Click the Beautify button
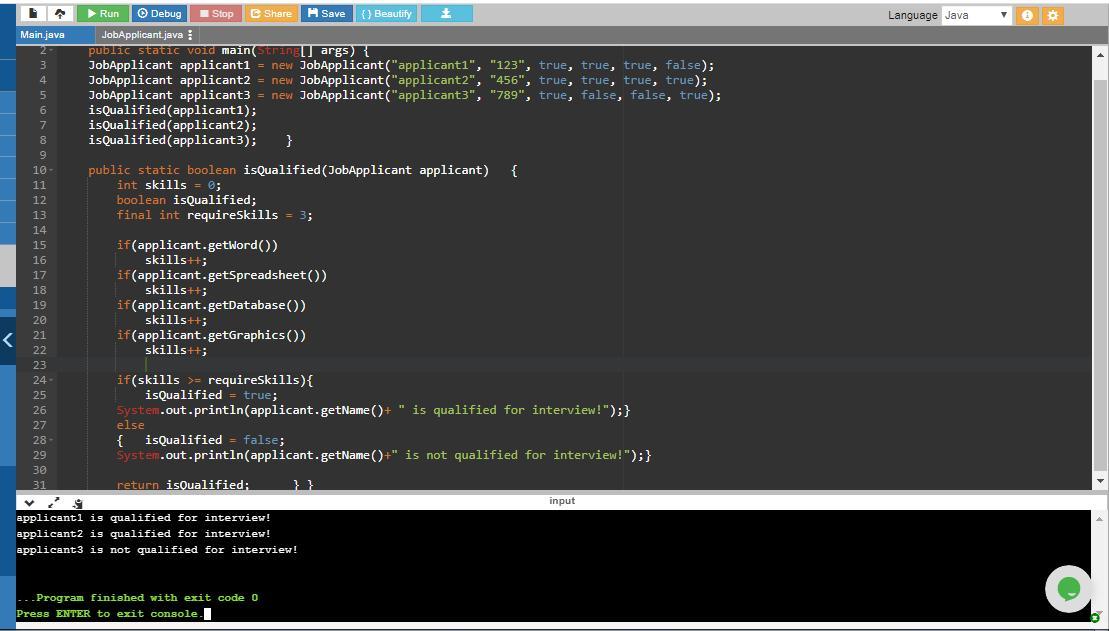 coord(386,14)
